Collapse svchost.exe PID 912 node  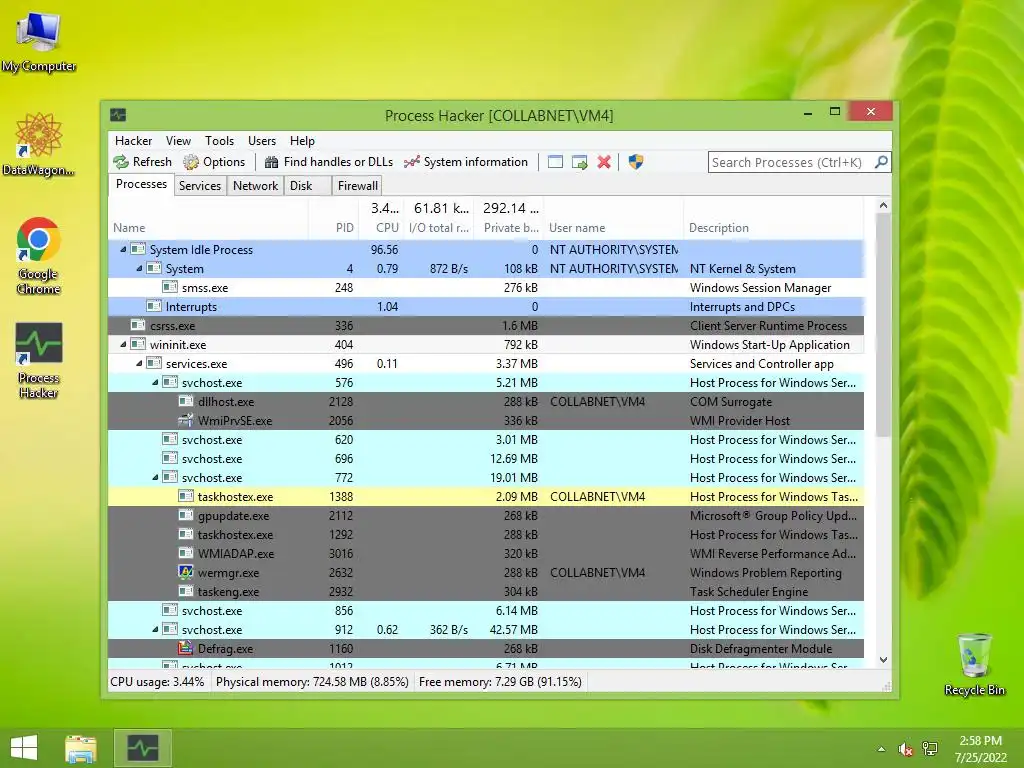pos(155,630)
